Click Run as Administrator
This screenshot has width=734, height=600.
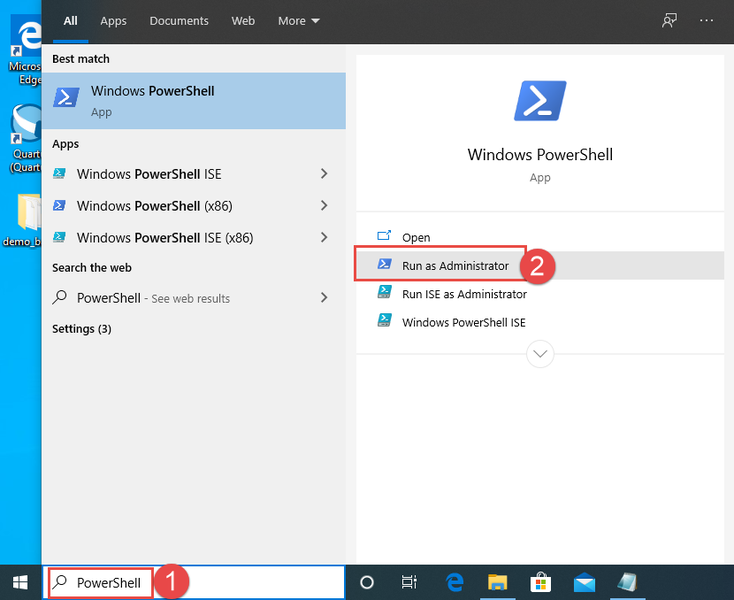coord(540,265)
